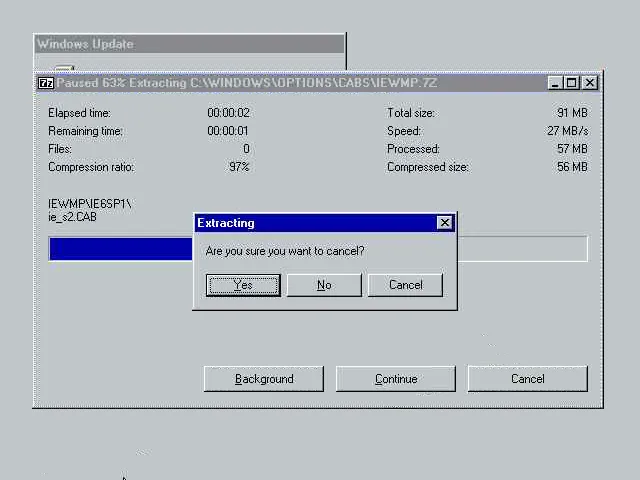640x480 pixels.
Task: Click Cancel in the Extracting confirmation dialog
Action: pyautogui.click(x=405, y=285)
